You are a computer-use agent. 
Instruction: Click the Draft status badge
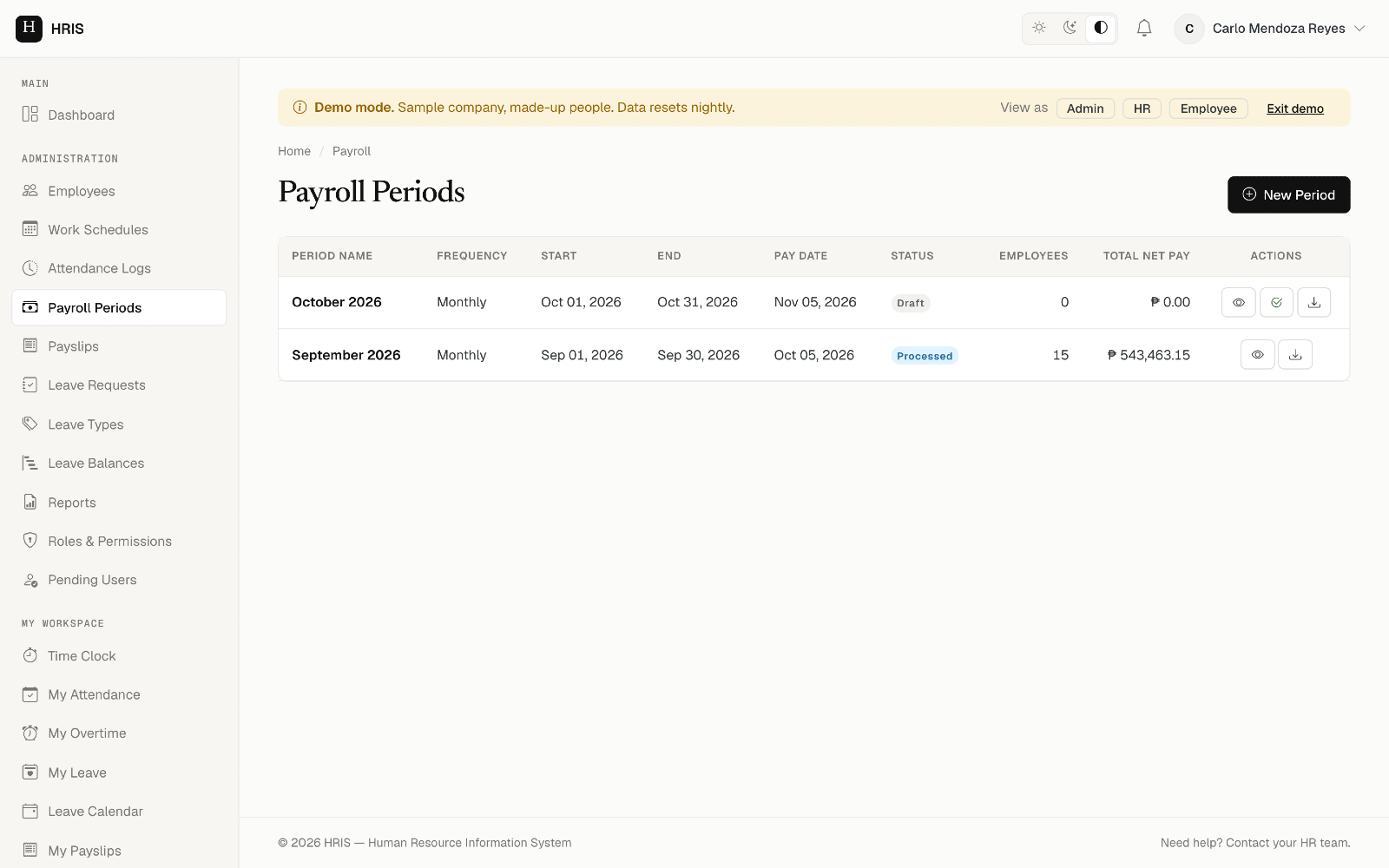click(x=911, y=303)
